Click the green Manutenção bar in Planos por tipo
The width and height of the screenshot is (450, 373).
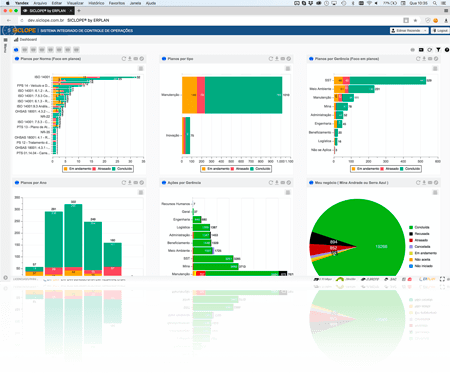tap(243, 95)
